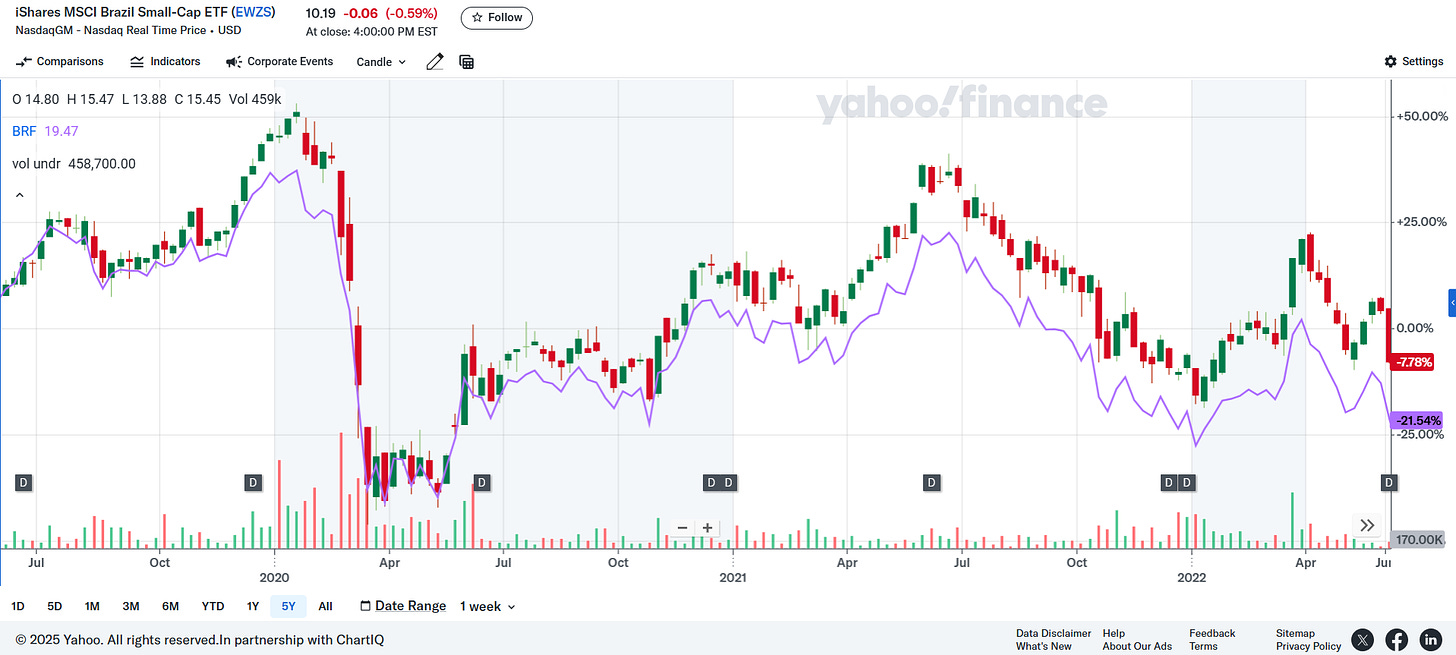Image resolution: width=1456 pixels, height=655 pixels.
Task: Open the Comparisons menu
Action: pyautogui.click(x=59, y=62)
